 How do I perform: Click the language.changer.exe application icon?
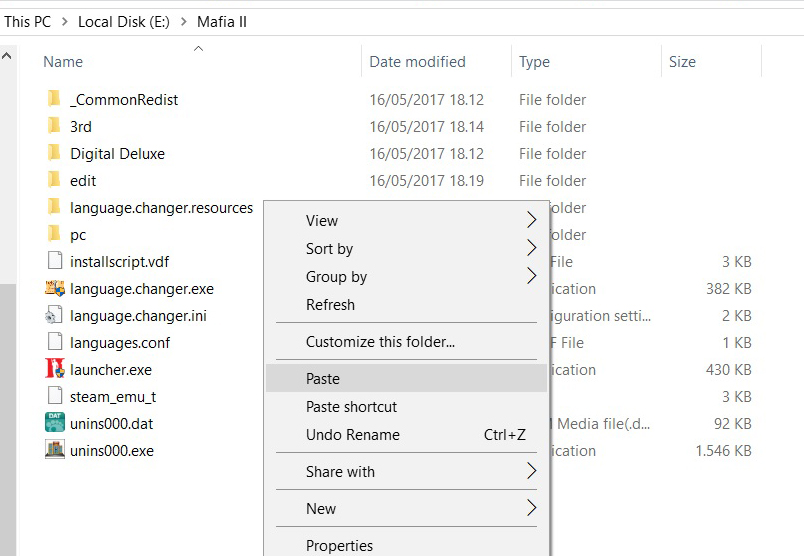click(x=54, y=289)
